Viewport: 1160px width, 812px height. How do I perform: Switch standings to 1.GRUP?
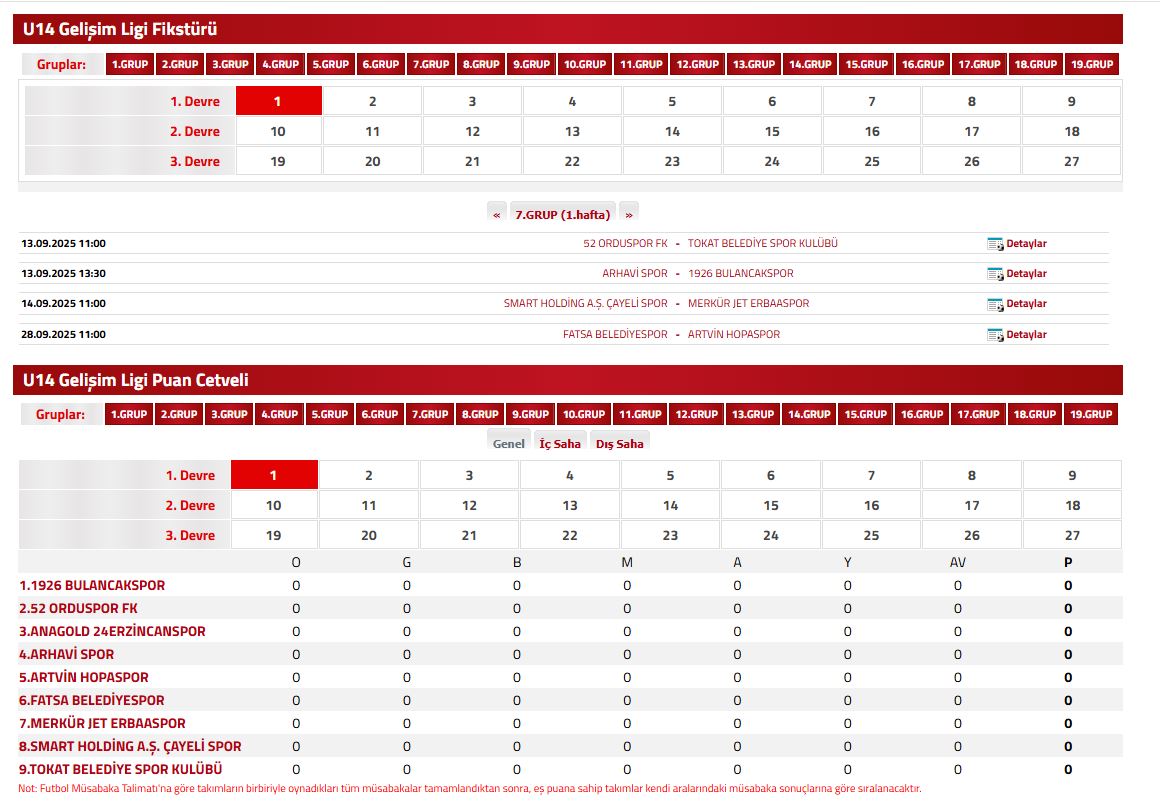(x=129, y=414)
